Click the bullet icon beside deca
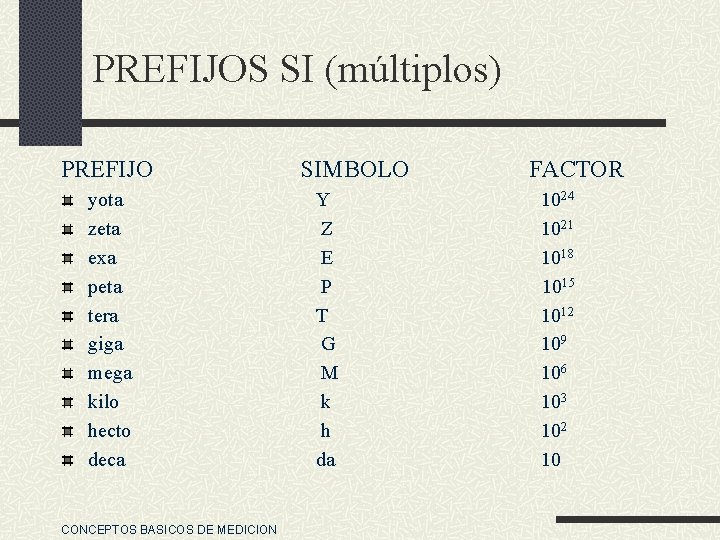Screen dimensions: 720x540 pyautogui.click(x=68, y=461)
